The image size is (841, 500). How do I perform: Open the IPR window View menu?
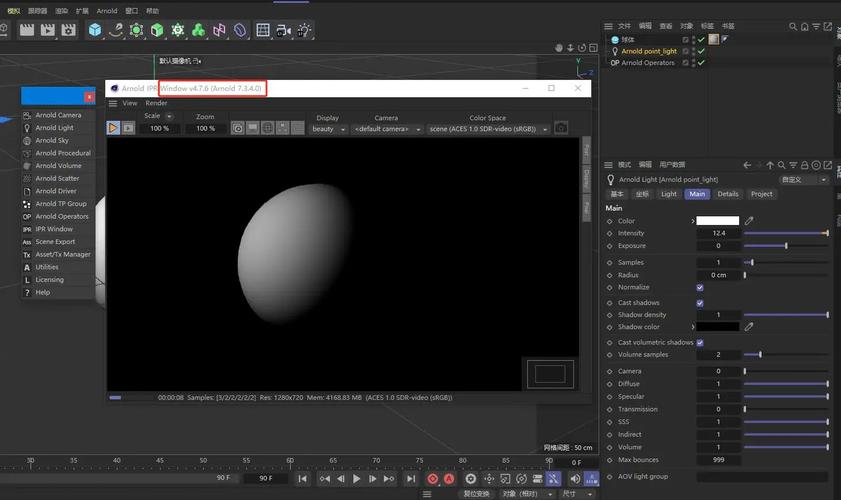click(130, 103)
